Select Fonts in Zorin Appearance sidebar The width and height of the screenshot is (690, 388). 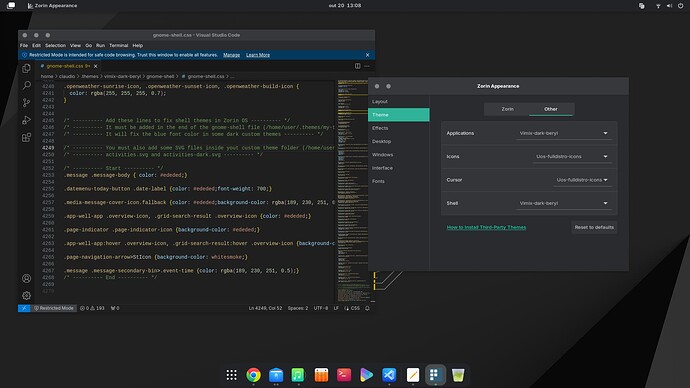tap(399, 181)
